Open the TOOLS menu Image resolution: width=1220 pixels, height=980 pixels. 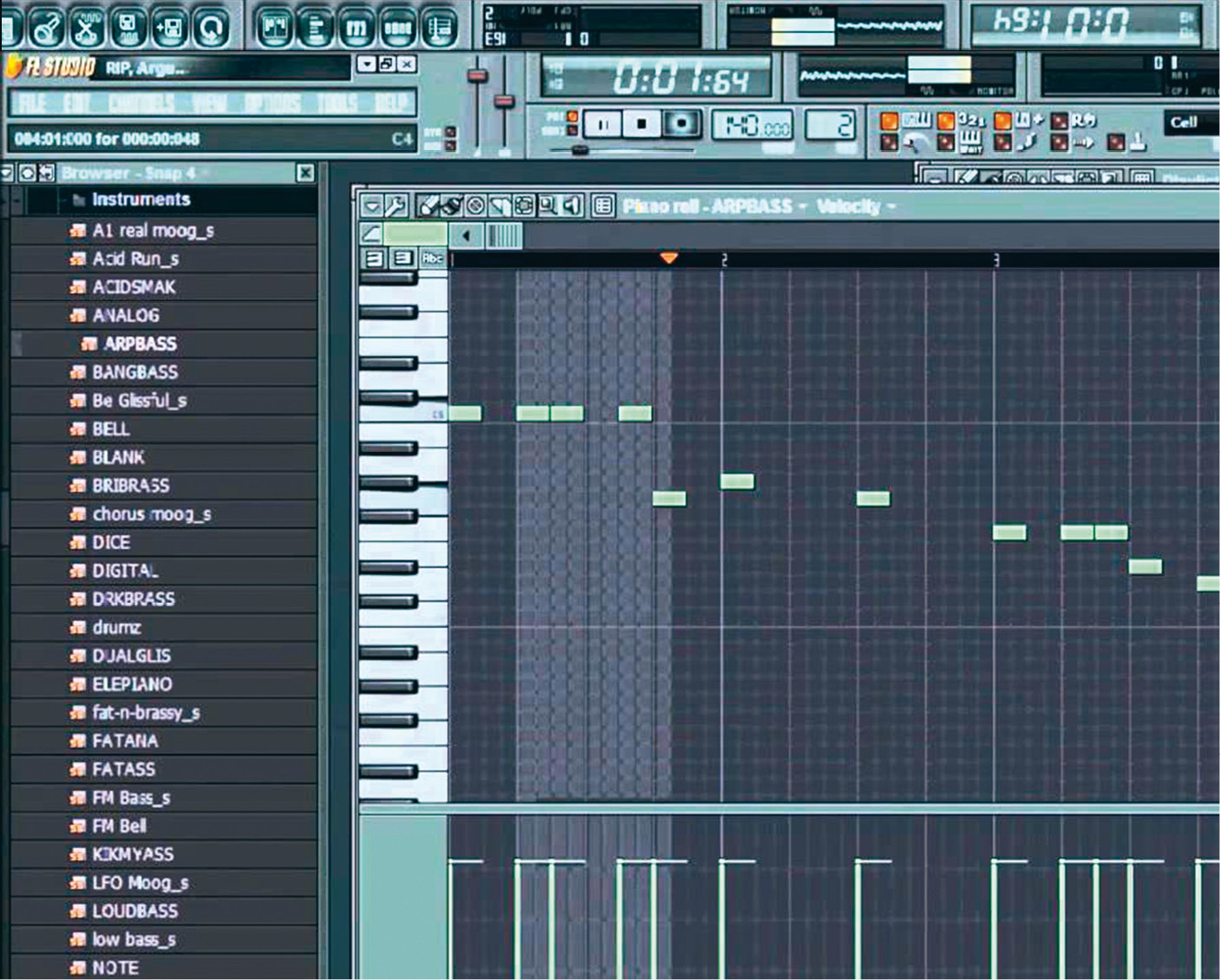(x=337, y=104)
